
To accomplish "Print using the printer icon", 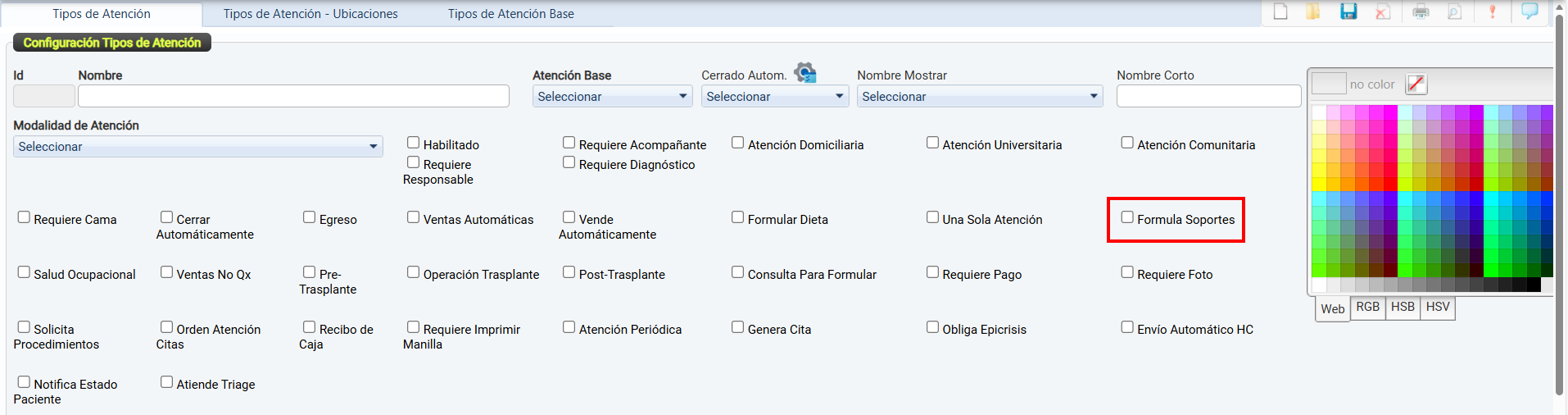I will coord(1421,11).
